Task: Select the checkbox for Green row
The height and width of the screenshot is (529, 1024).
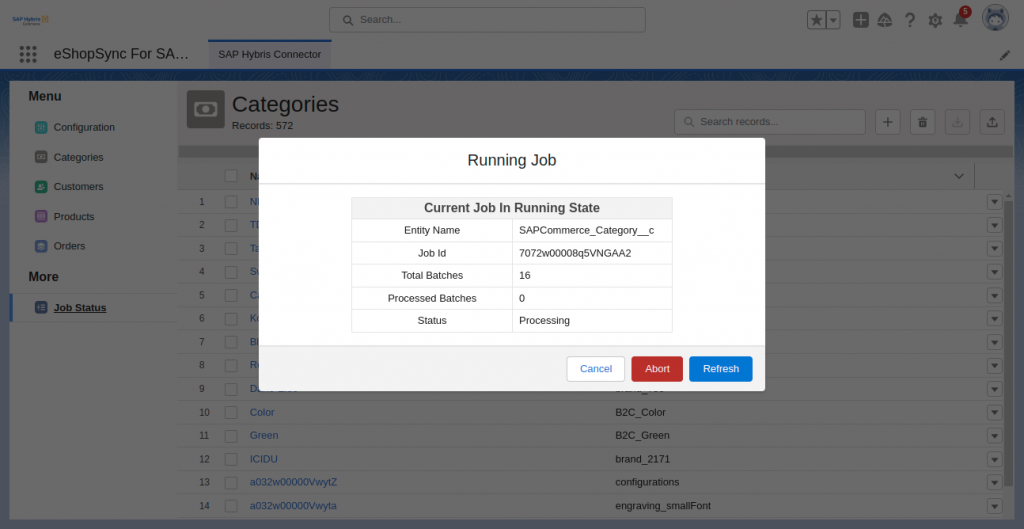Action: [231, 436]
